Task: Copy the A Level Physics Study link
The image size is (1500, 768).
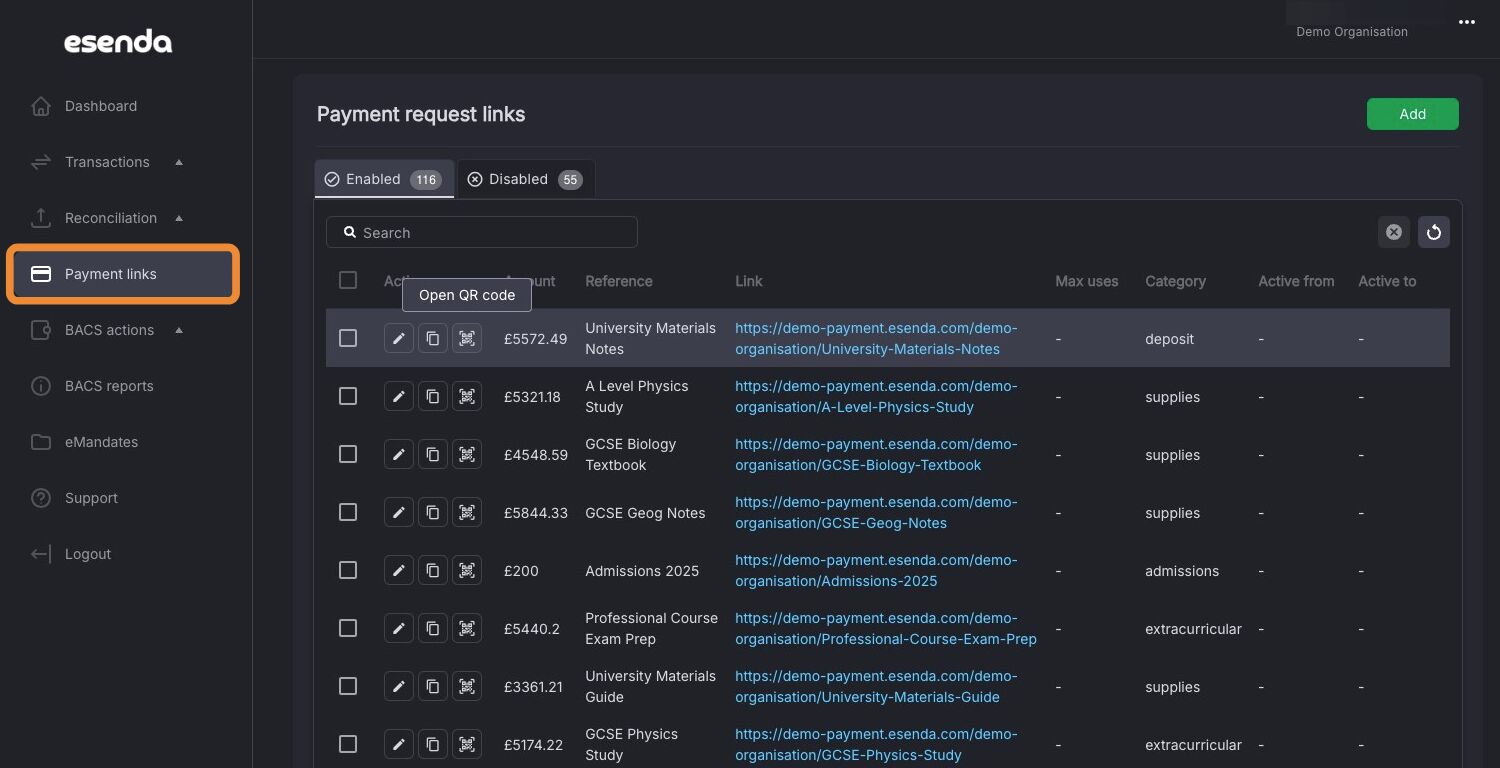Action: [x=433, y=397]
